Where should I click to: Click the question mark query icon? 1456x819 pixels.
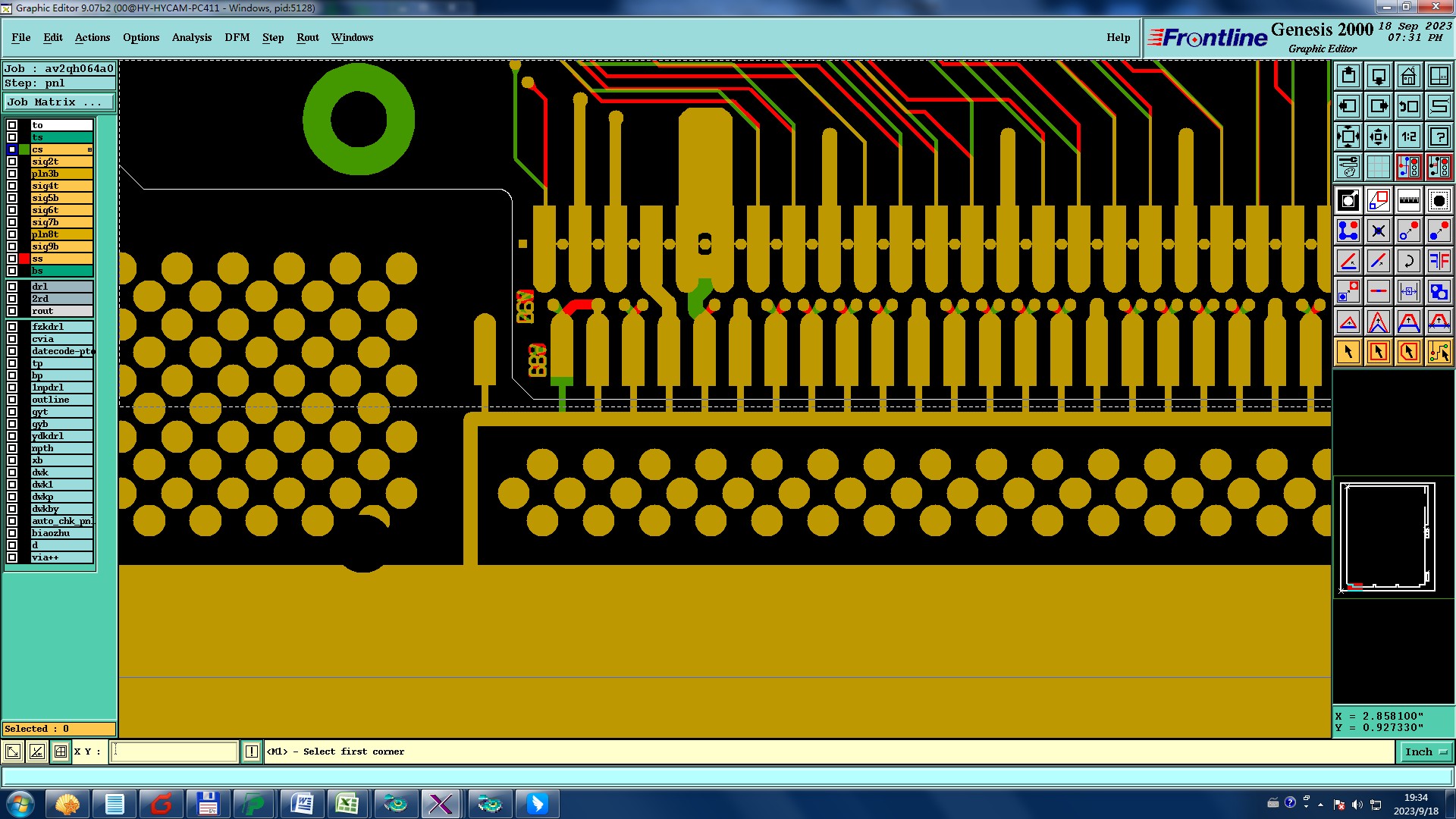click(1439, 136)
